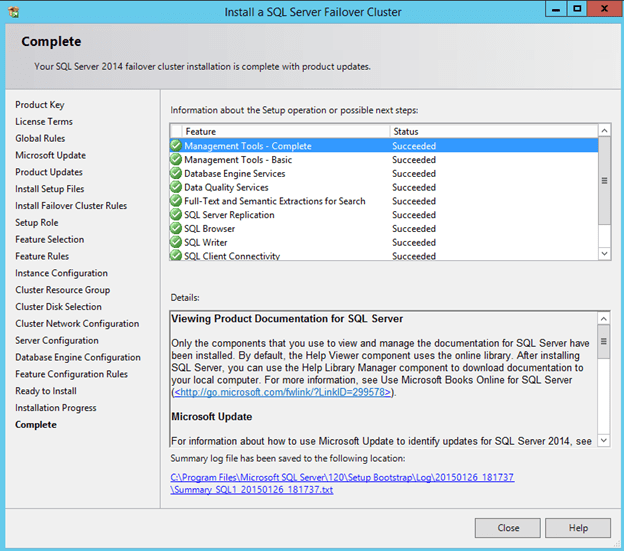
Task: Maximize the installer window
Action: coord(577,9)
